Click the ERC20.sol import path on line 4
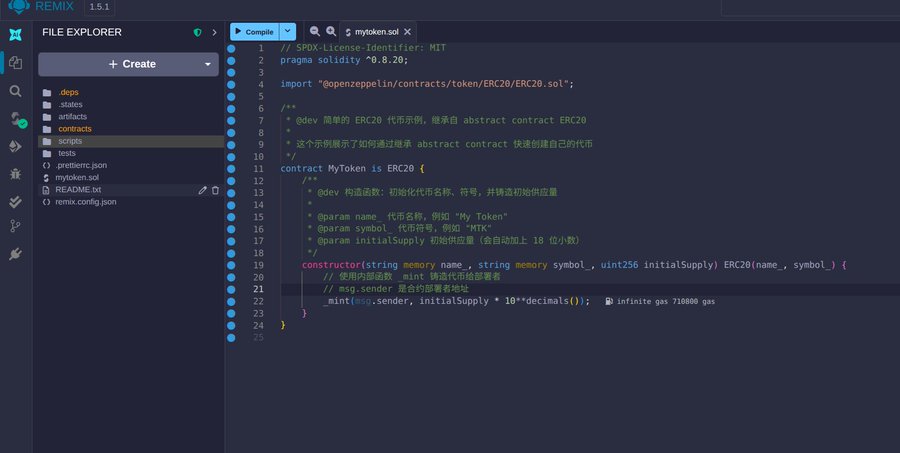This screenshot has height=453, width=900. click(x=443, y=84)
